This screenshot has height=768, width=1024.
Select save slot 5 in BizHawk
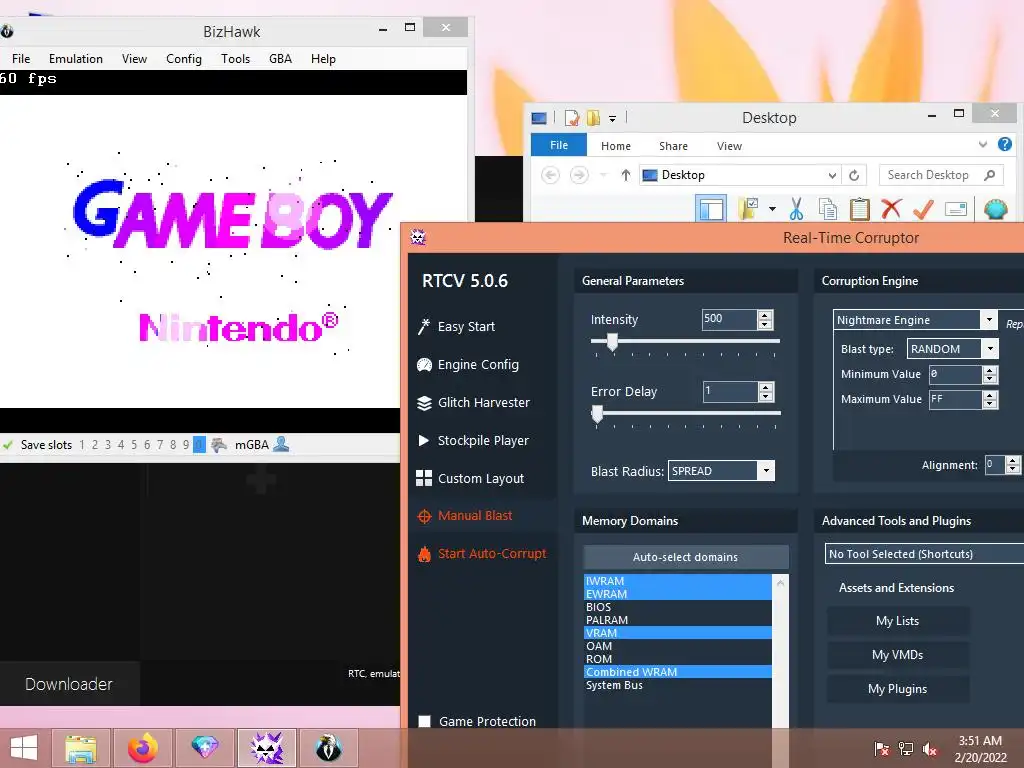tap(134, 445)
